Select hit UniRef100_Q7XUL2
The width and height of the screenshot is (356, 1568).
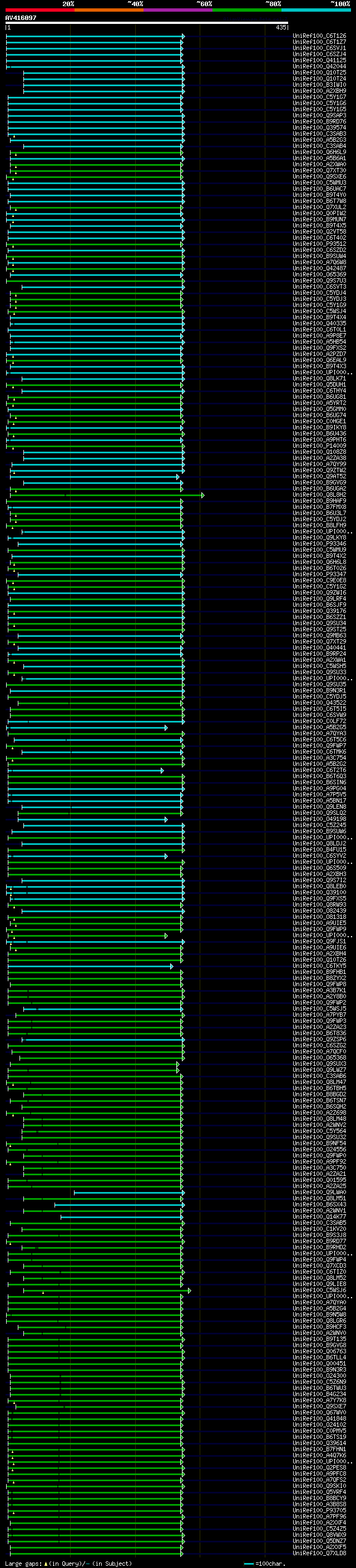point(319,207)
